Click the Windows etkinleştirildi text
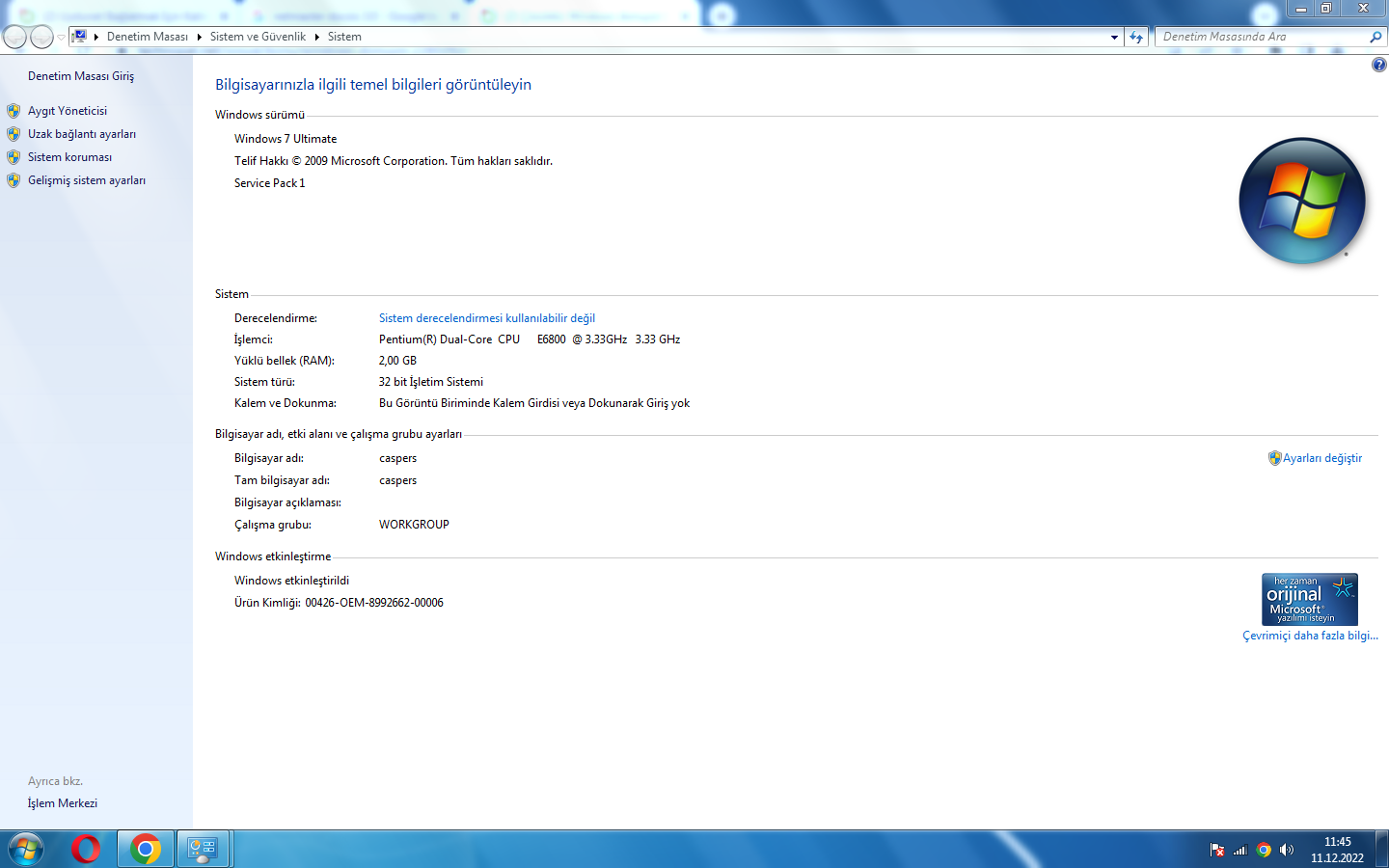1389x868 pixels. [291, 581]
